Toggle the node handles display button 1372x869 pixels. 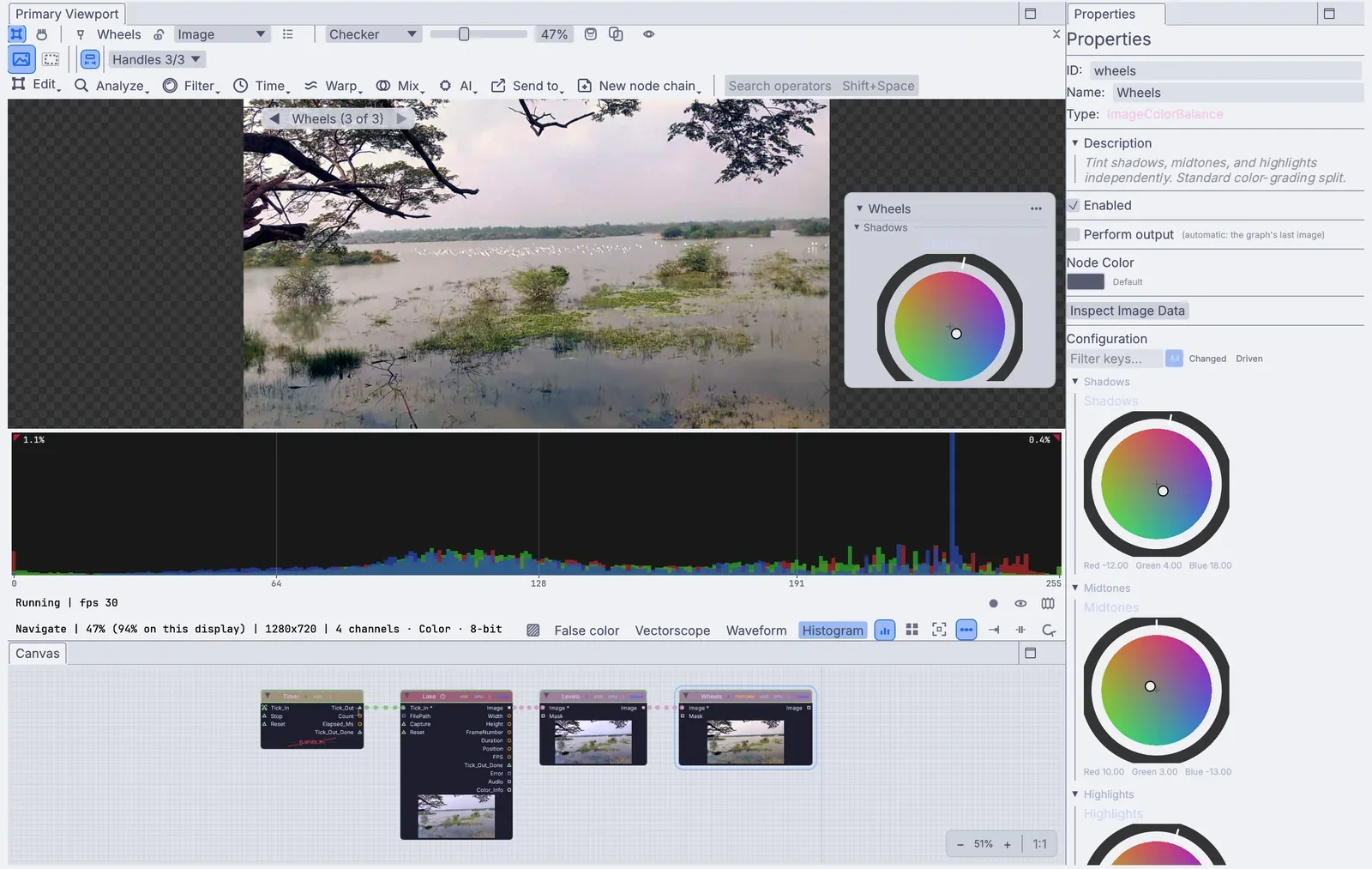tap(90, 59)
